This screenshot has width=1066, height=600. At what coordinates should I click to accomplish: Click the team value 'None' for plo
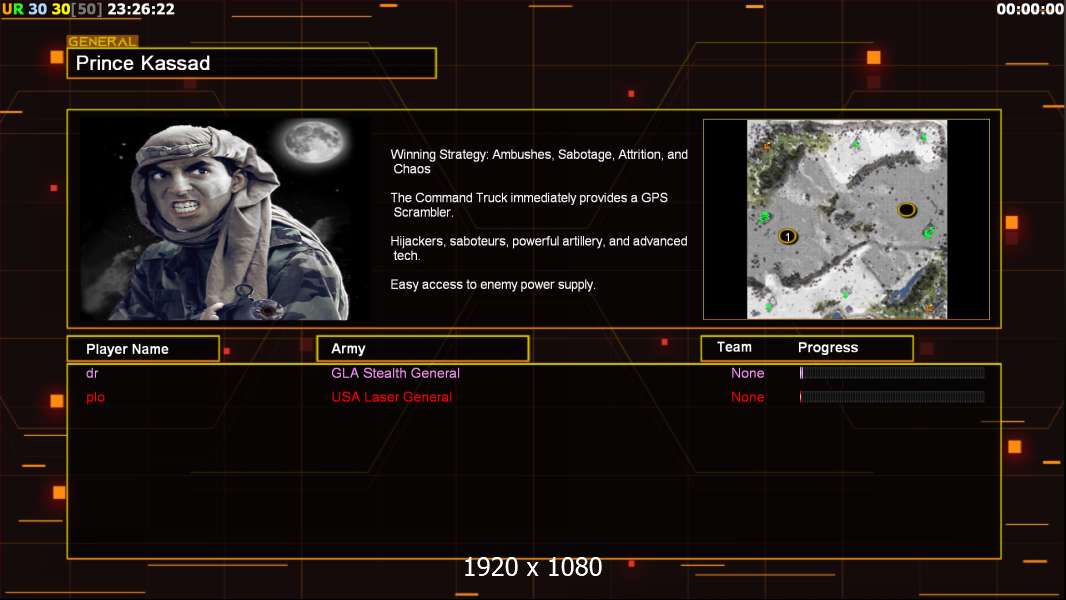(x=748, y=397)
